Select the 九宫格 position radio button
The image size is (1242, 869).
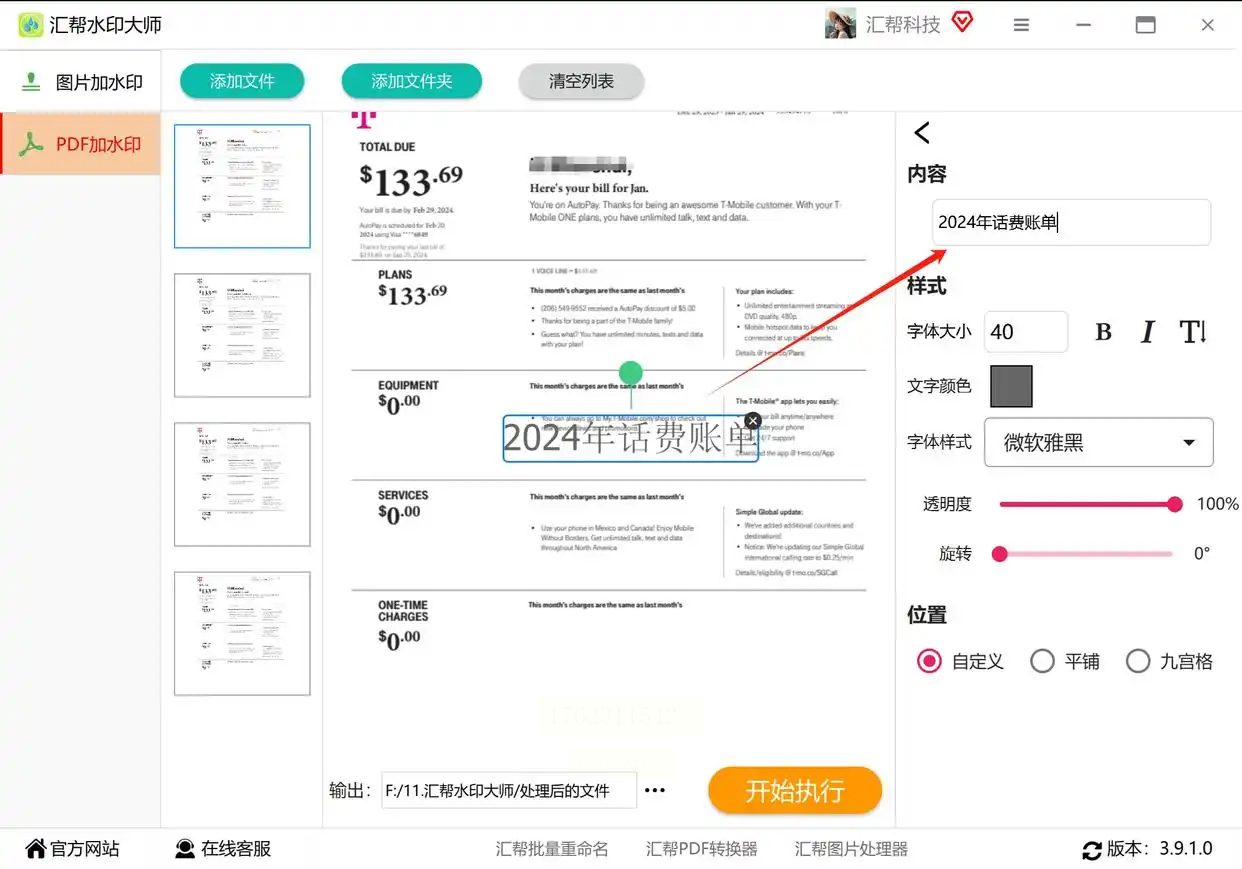pos(1138,661)
